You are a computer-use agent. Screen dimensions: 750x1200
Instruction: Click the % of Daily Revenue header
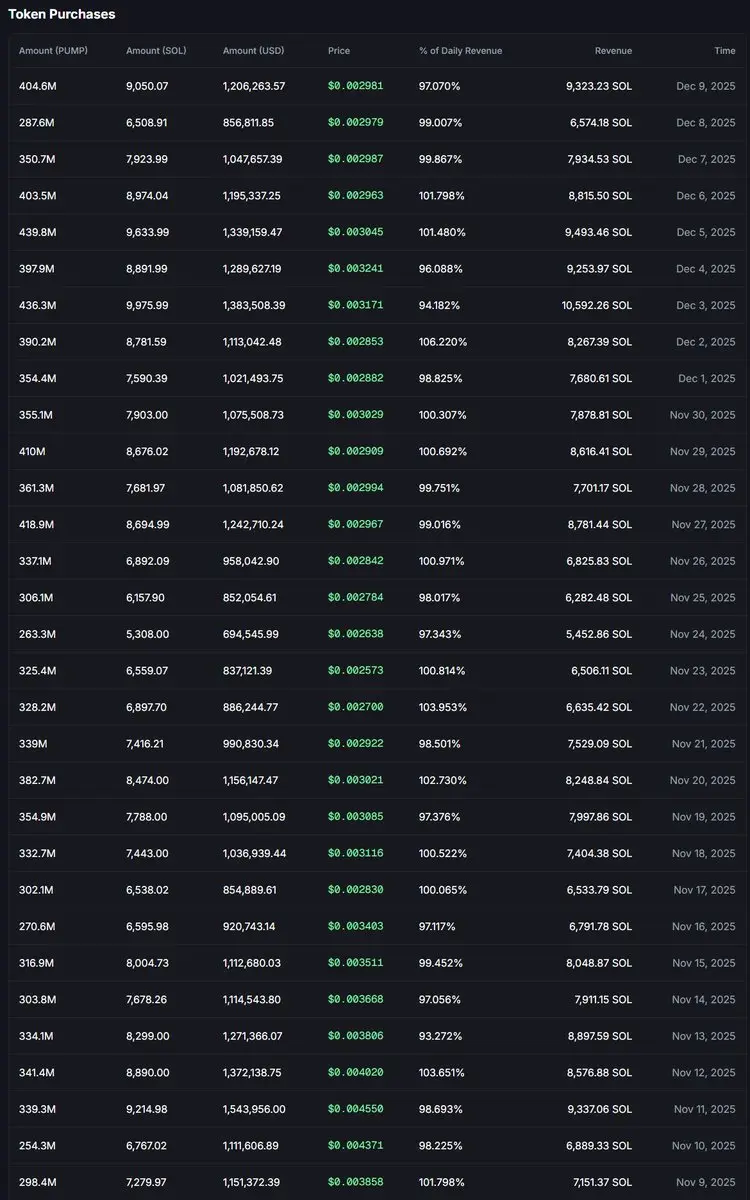pos(460,51)
